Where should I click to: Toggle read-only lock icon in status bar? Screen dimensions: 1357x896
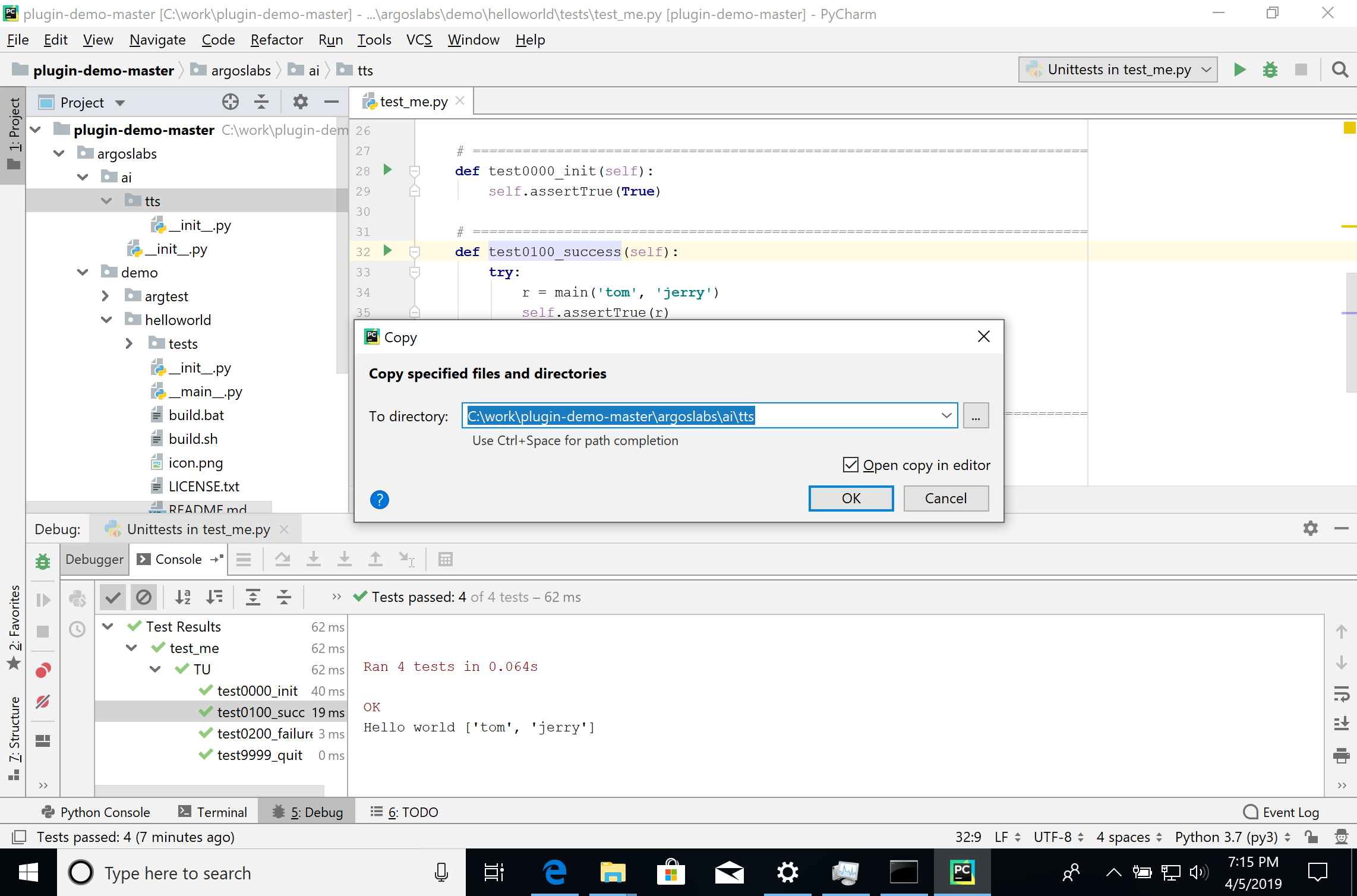coord(1312,837)
